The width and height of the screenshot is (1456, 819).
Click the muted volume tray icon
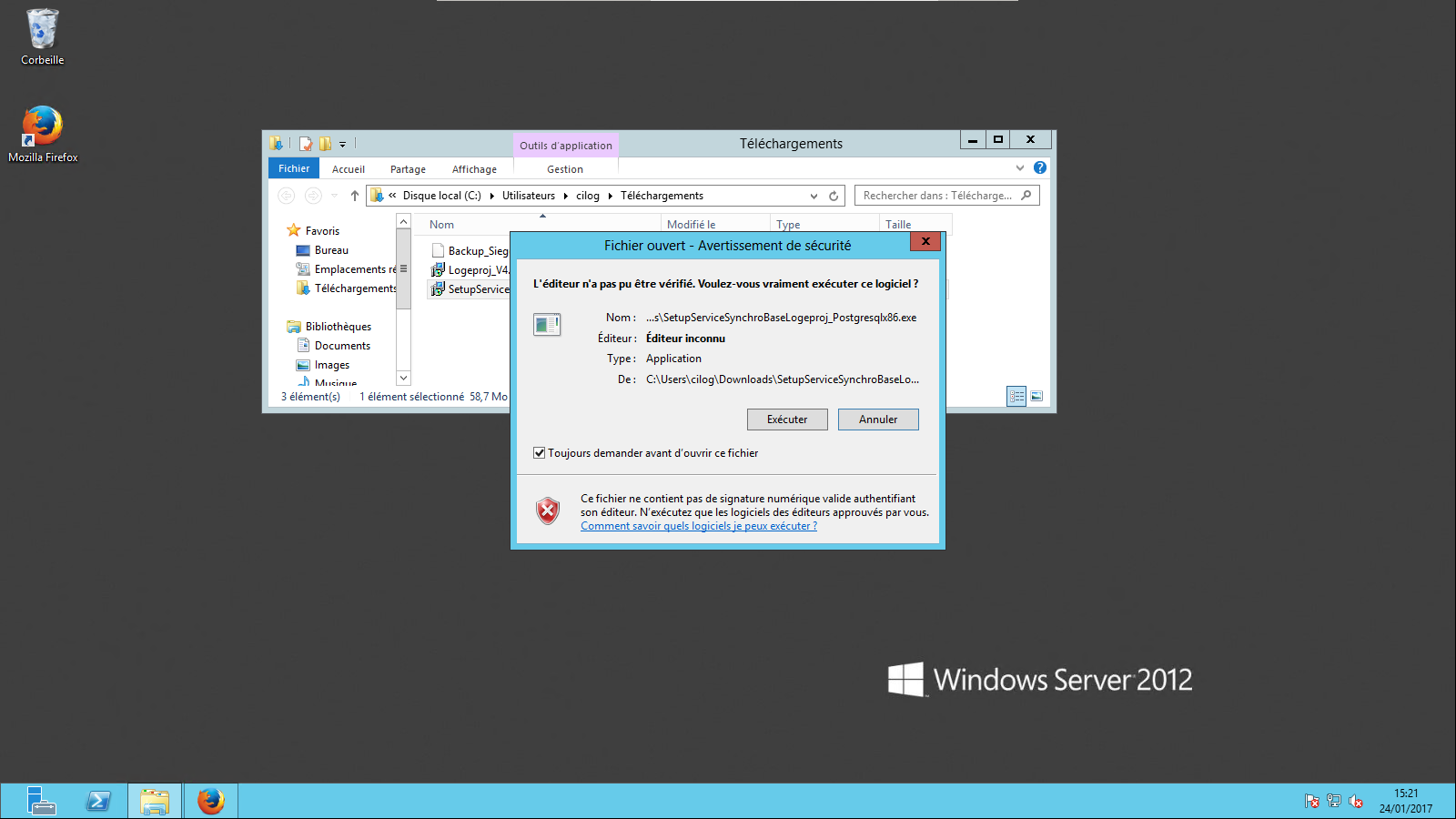(x=1356, y=801)
